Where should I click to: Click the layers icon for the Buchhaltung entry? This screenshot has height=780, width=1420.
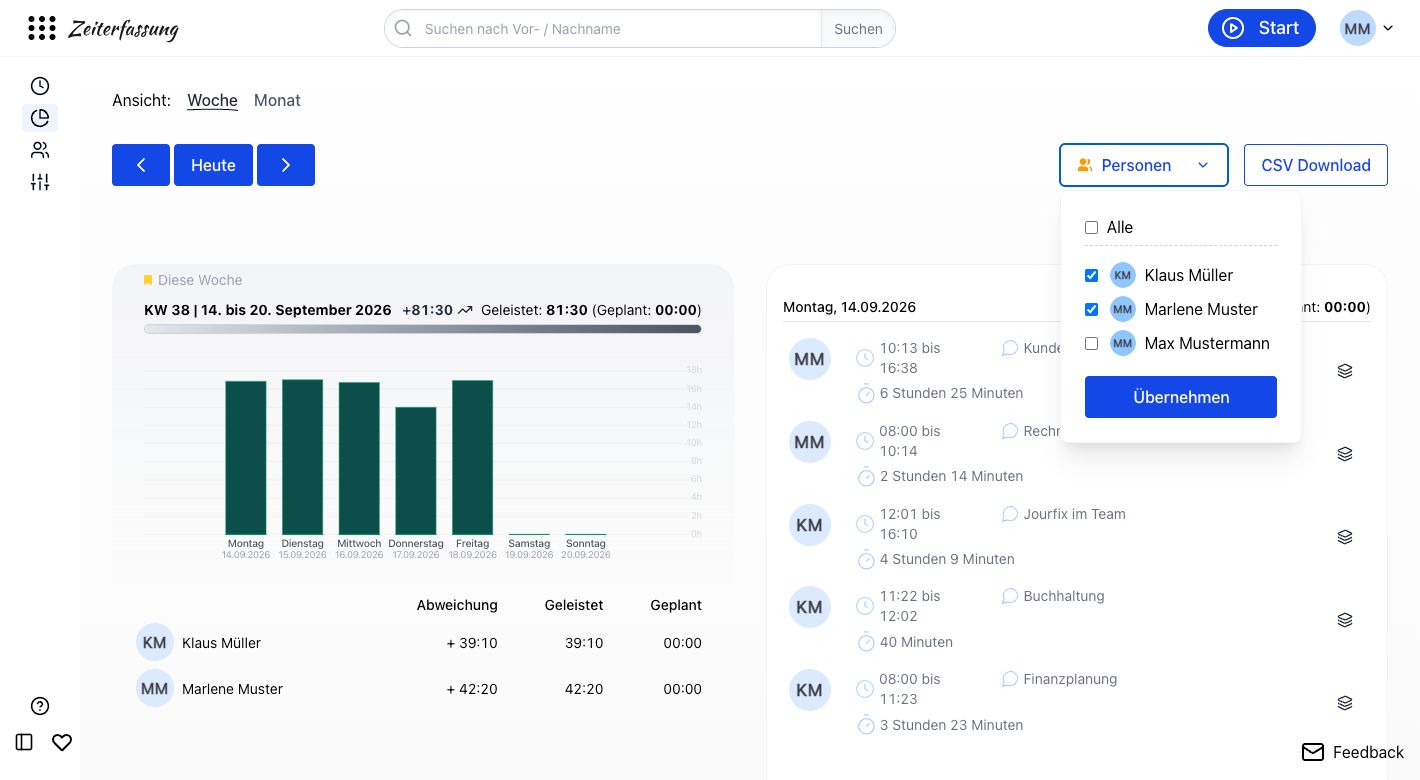point(1345,620)
